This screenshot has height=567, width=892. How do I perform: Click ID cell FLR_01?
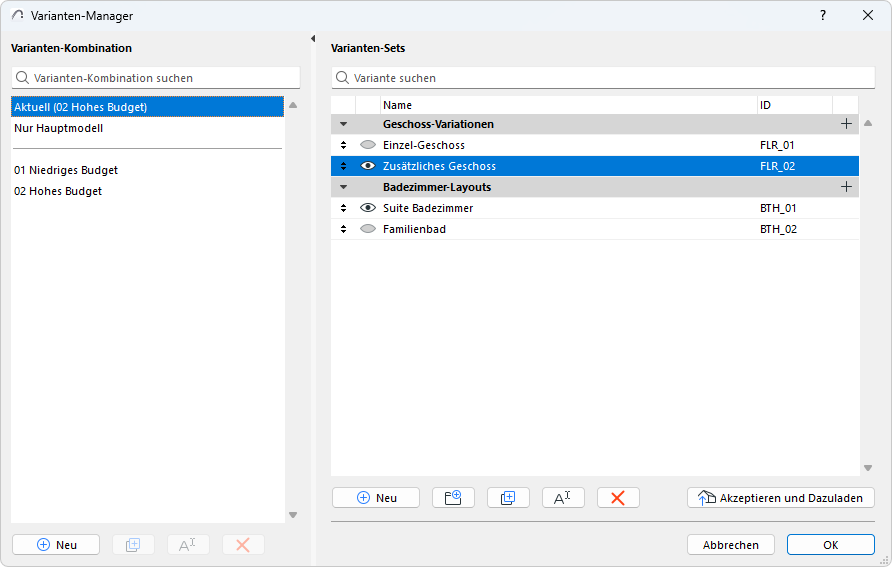coord(777,145)
